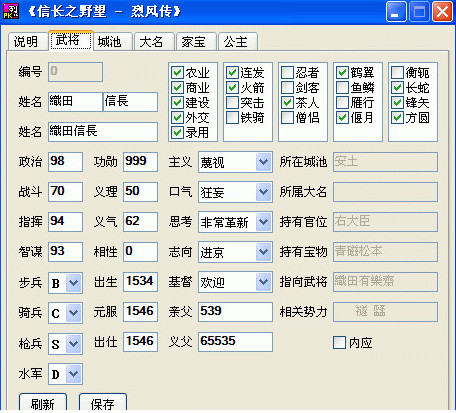This screenshot has width=456, height=413.
Task: Toggle the 建设 checkbox
Action: click(177, 102)
